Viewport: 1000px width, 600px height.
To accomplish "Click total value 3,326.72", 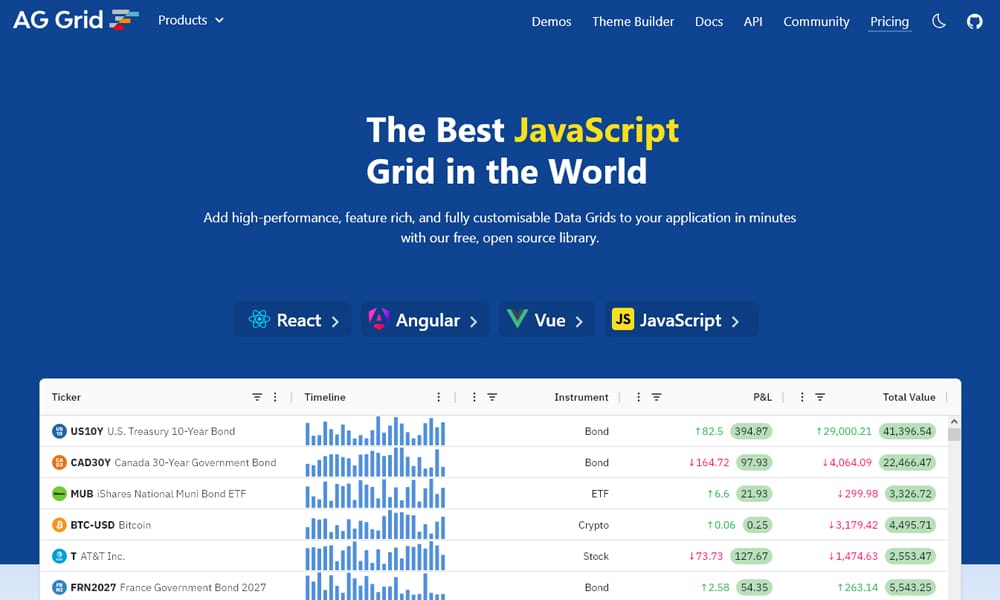I will coord(910,494).
